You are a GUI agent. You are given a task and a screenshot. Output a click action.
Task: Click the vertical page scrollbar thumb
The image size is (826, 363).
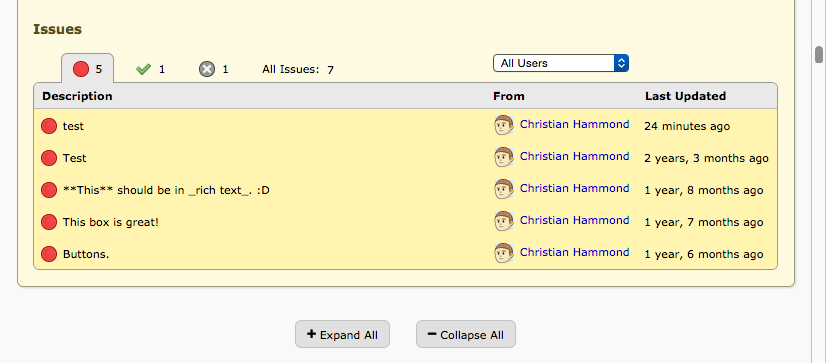(x=819, y=55)
